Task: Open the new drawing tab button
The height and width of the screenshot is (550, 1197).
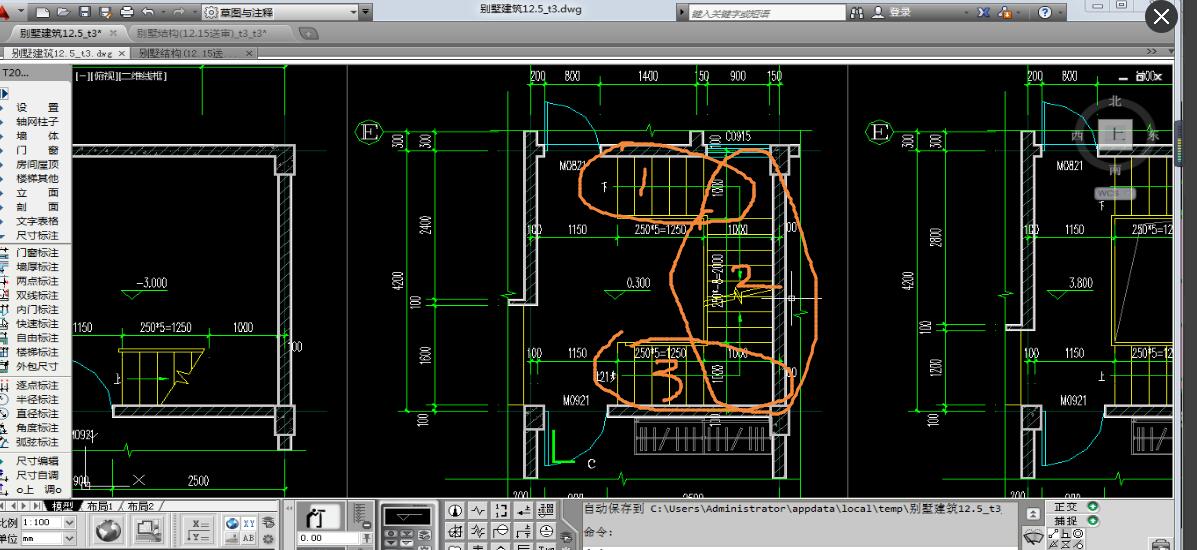Action: 308,33
